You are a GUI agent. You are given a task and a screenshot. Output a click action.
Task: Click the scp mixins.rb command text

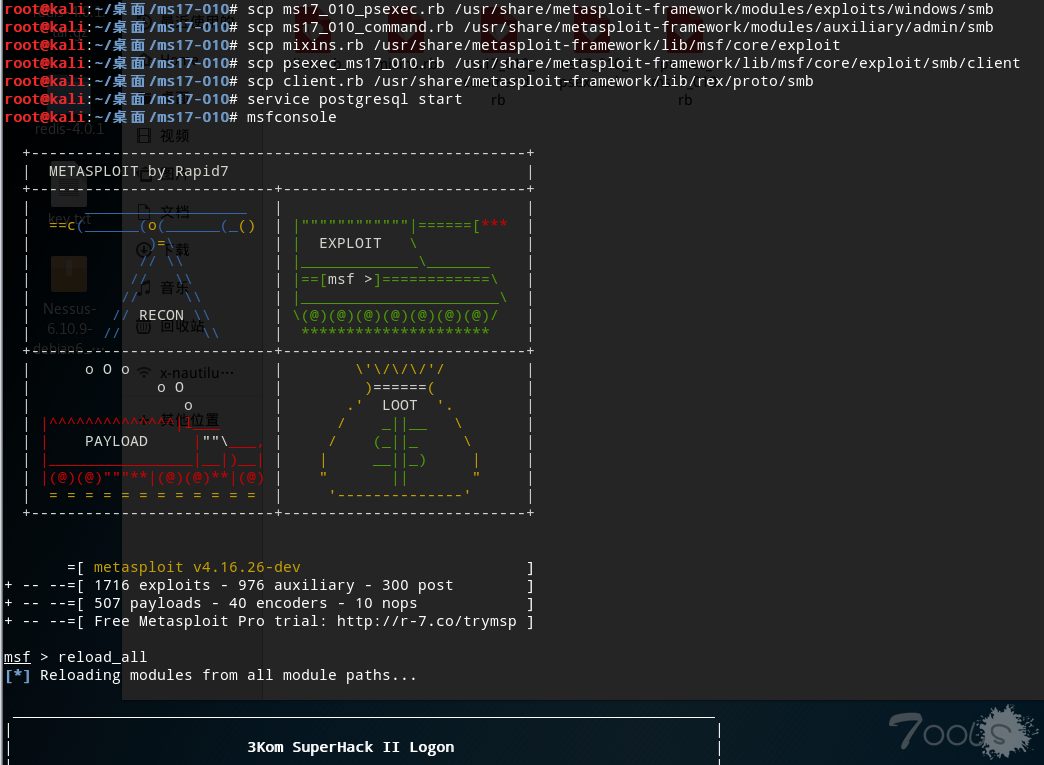click(x=306, y=45)
